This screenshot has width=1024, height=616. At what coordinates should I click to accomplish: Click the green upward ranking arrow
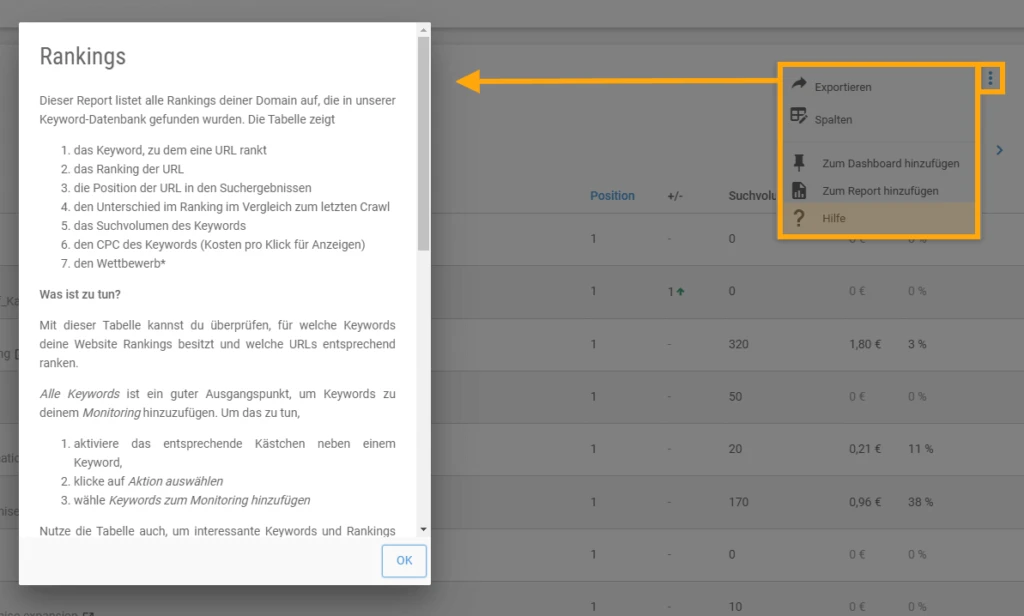click(x=680, y=292)
